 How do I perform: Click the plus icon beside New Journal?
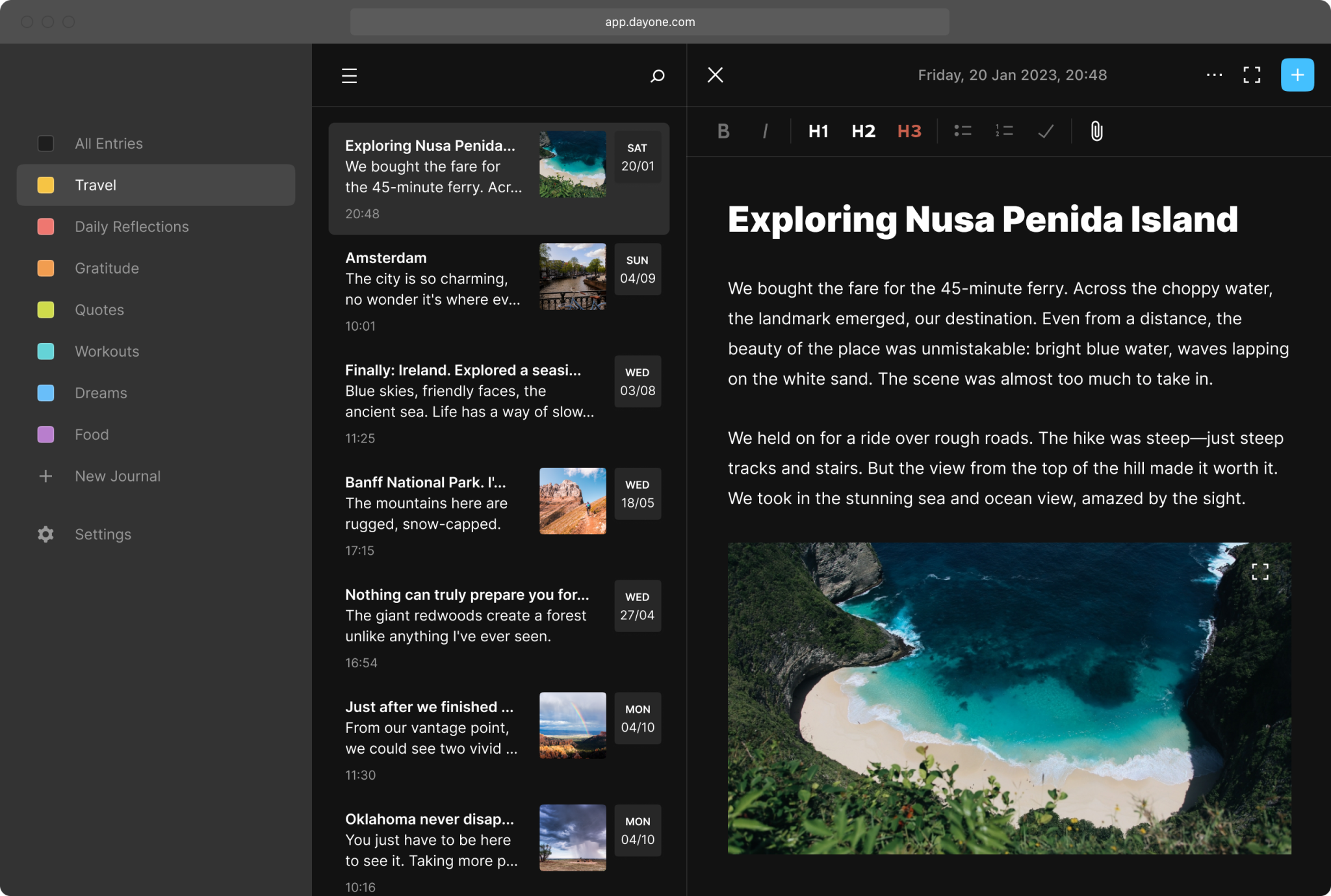[x=45, y=476]
